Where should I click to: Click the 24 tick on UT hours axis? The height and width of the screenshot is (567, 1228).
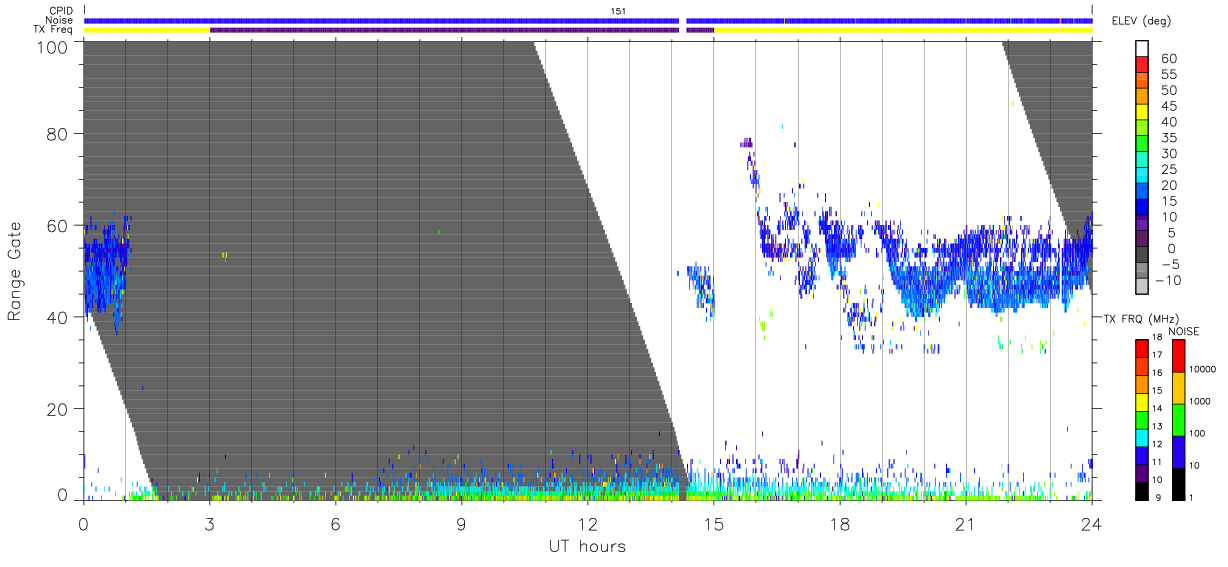click(1091, 524)
